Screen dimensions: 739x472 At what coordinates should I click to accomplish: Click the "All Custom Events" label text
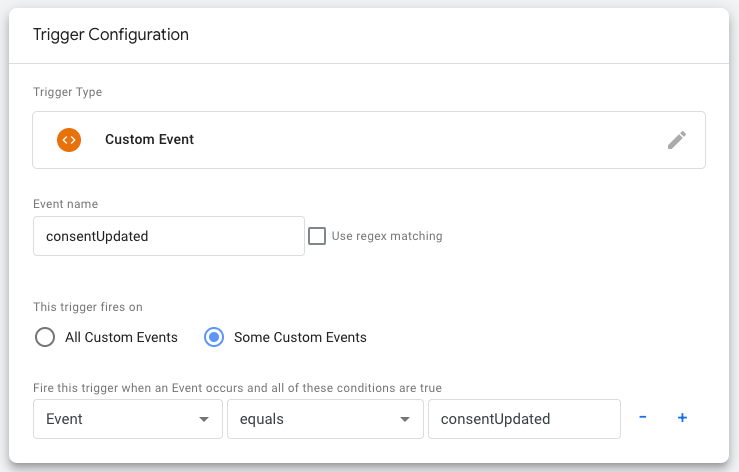pos(121,337)
